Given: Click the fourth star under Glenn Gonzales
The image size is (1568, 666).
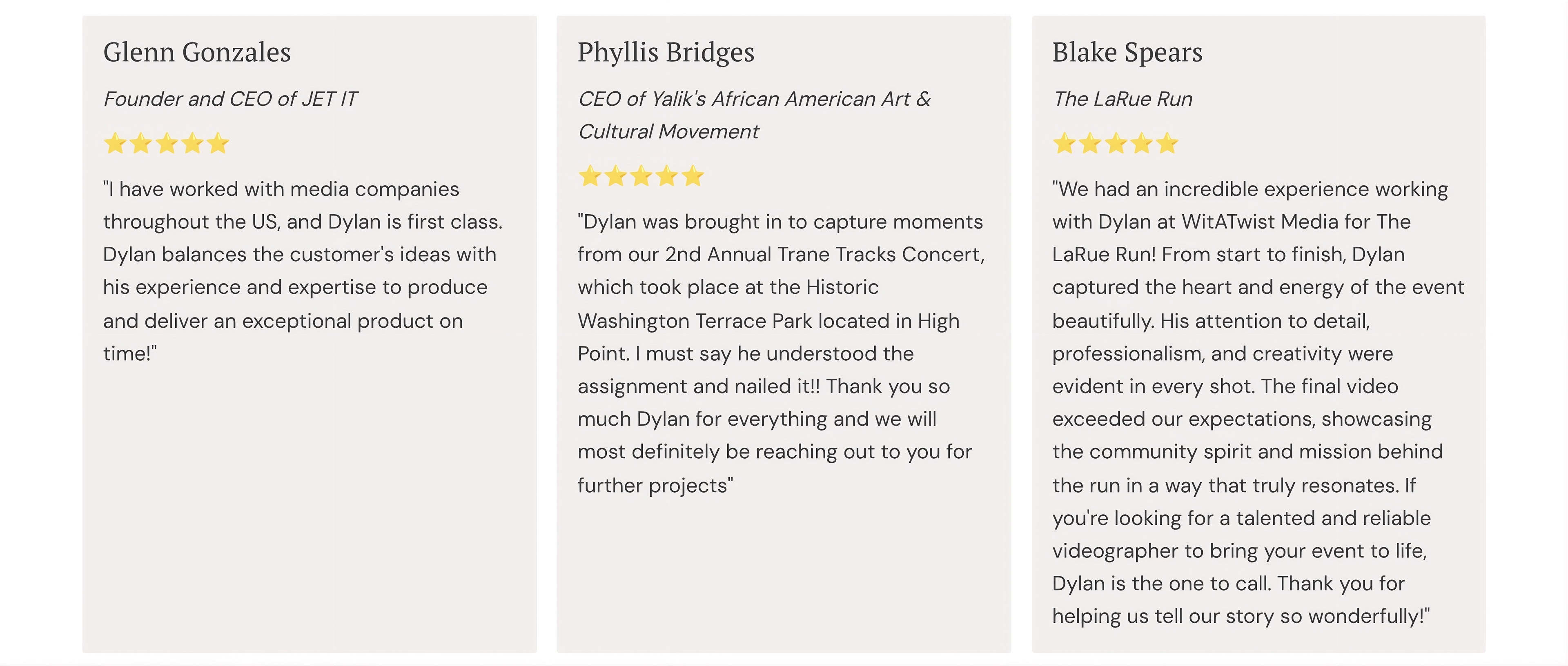Looking at the screenshot, I should (x=192, y=144).
